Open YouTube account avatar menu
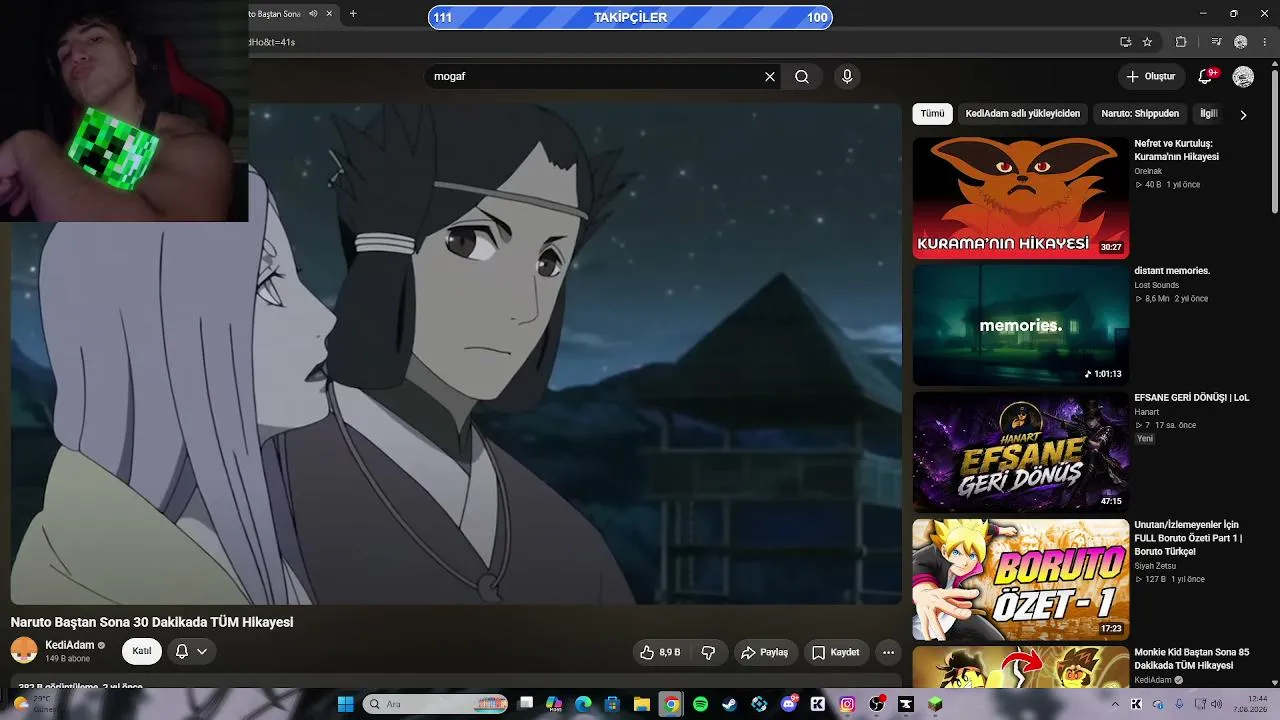The width and height of the screenshot is (1280, 720). pos(1243,77)
